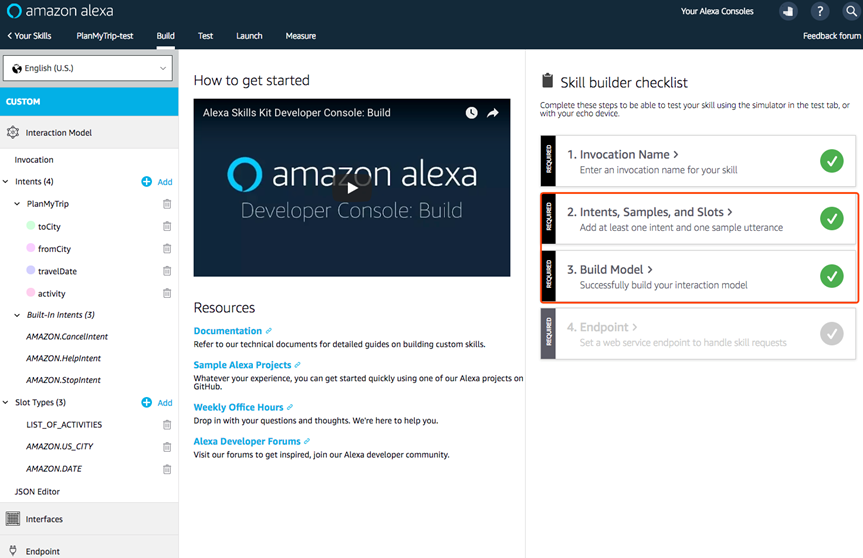Open the Documentation resource link
The width and height of the screenshot is (863, 558).
click(x=227, y=331)
